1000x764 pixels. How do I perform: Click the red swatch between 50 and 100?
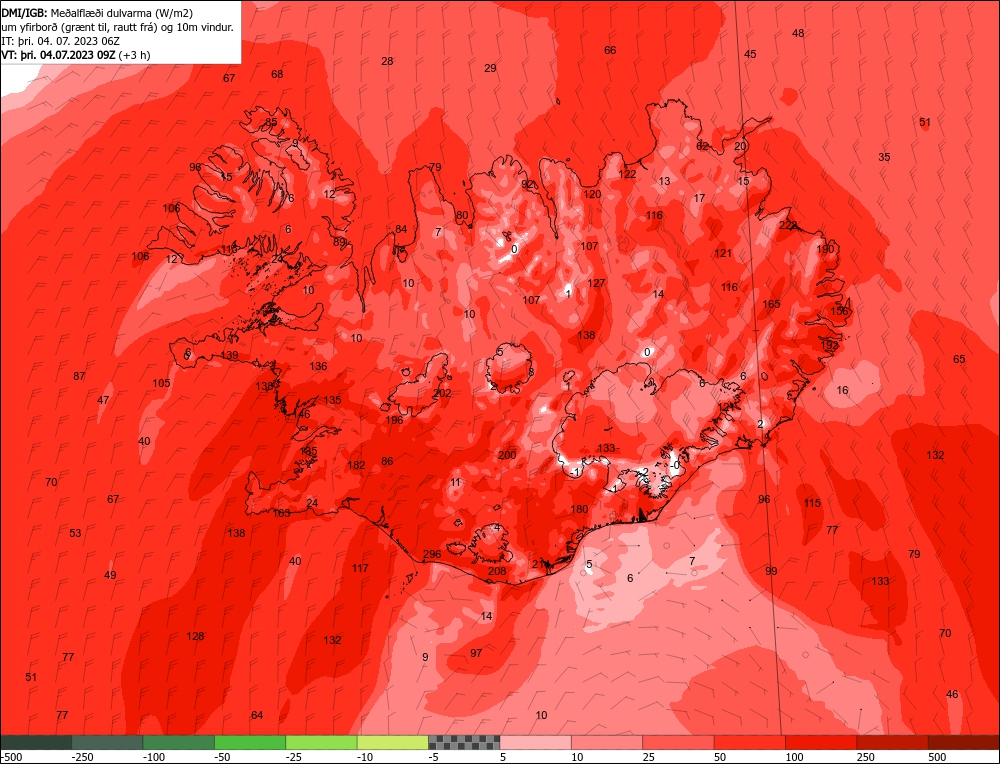tap(749, 742)
